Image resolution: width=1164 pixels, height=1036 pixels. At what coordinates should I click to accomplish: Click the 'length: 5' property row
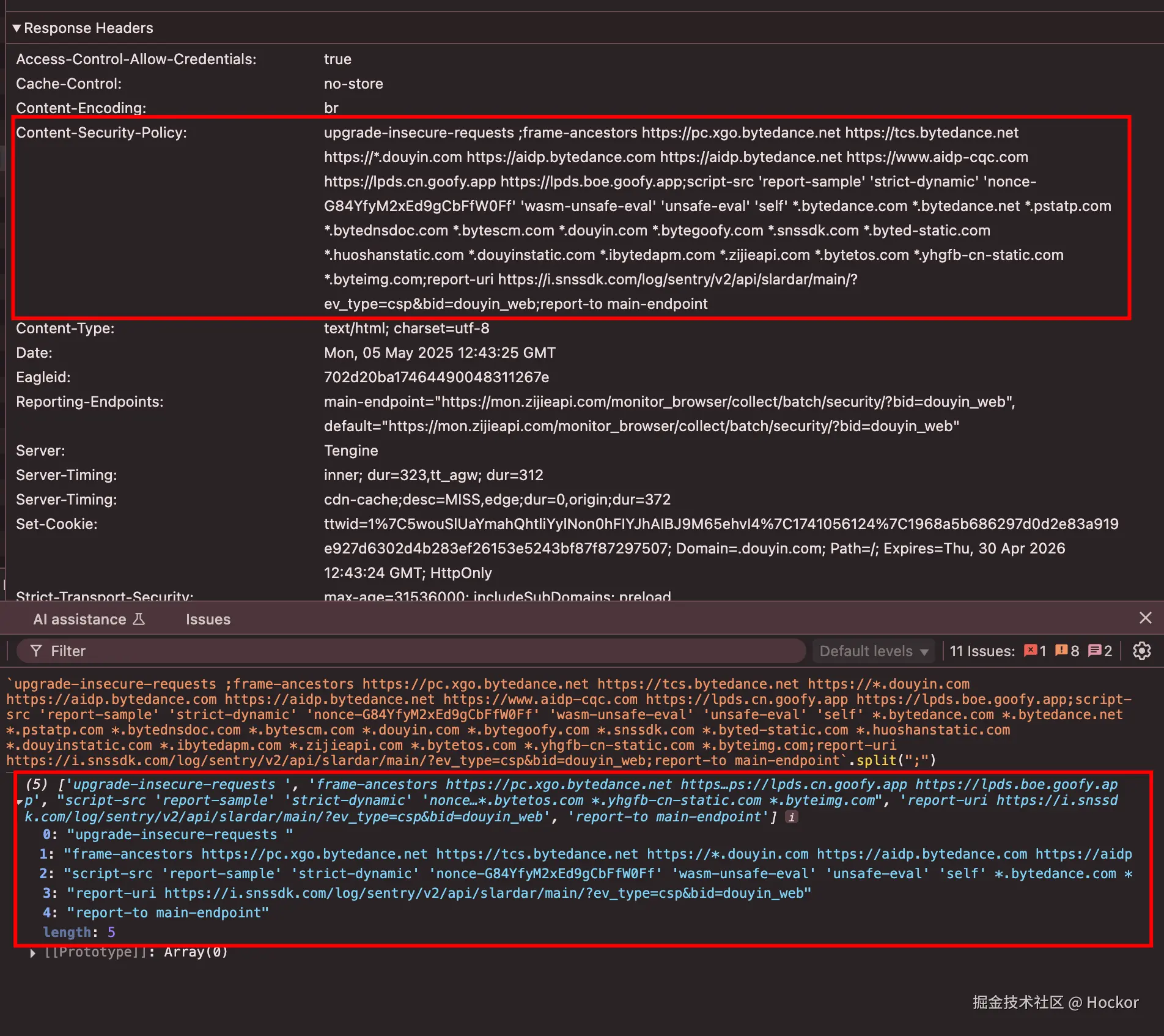click(x=79, y=932)
